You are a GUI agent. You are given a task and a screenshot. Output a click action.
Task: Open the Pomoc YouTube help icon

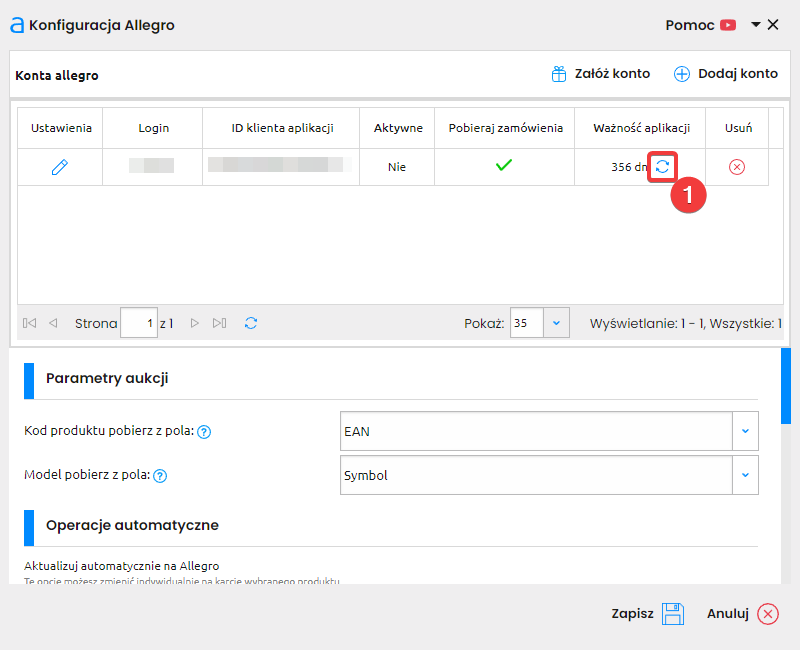728,25
